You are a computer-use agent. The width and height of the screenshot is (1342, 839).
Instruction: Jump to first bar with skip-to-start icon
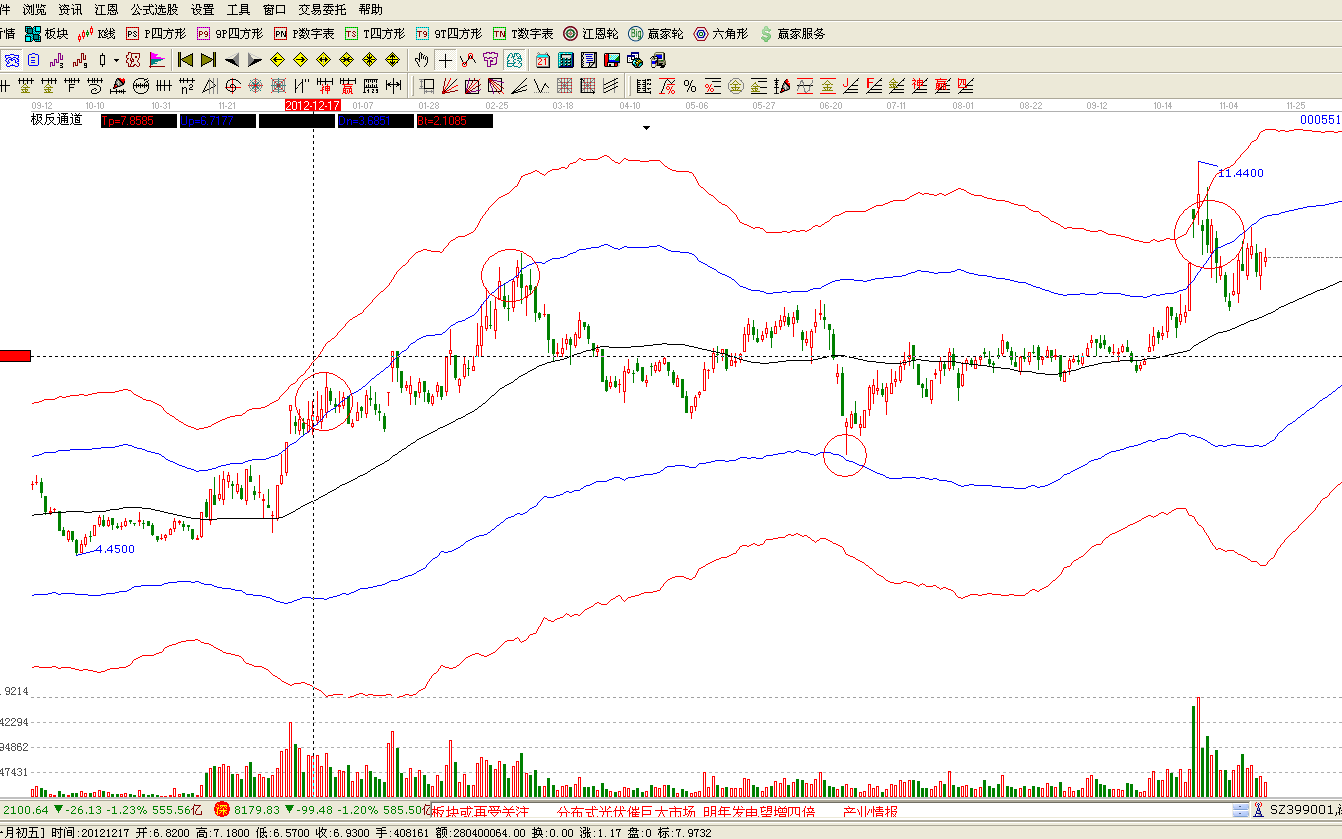tap(186, 60)
